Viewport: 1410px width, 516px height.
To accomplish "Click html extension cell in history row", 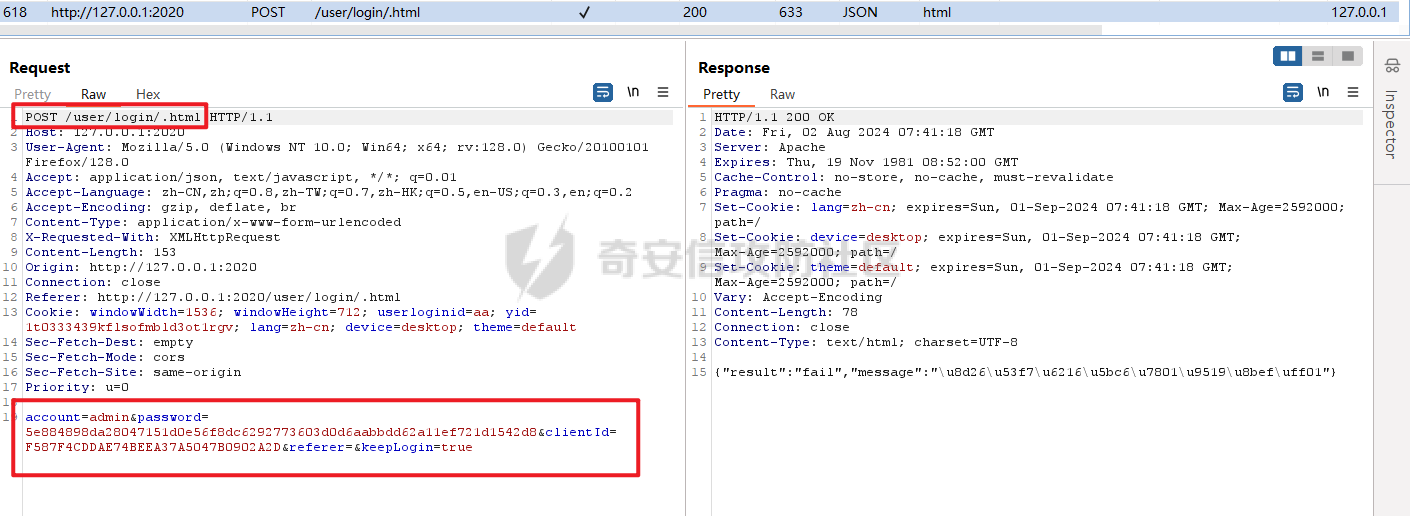I will (x=937, y=12).
